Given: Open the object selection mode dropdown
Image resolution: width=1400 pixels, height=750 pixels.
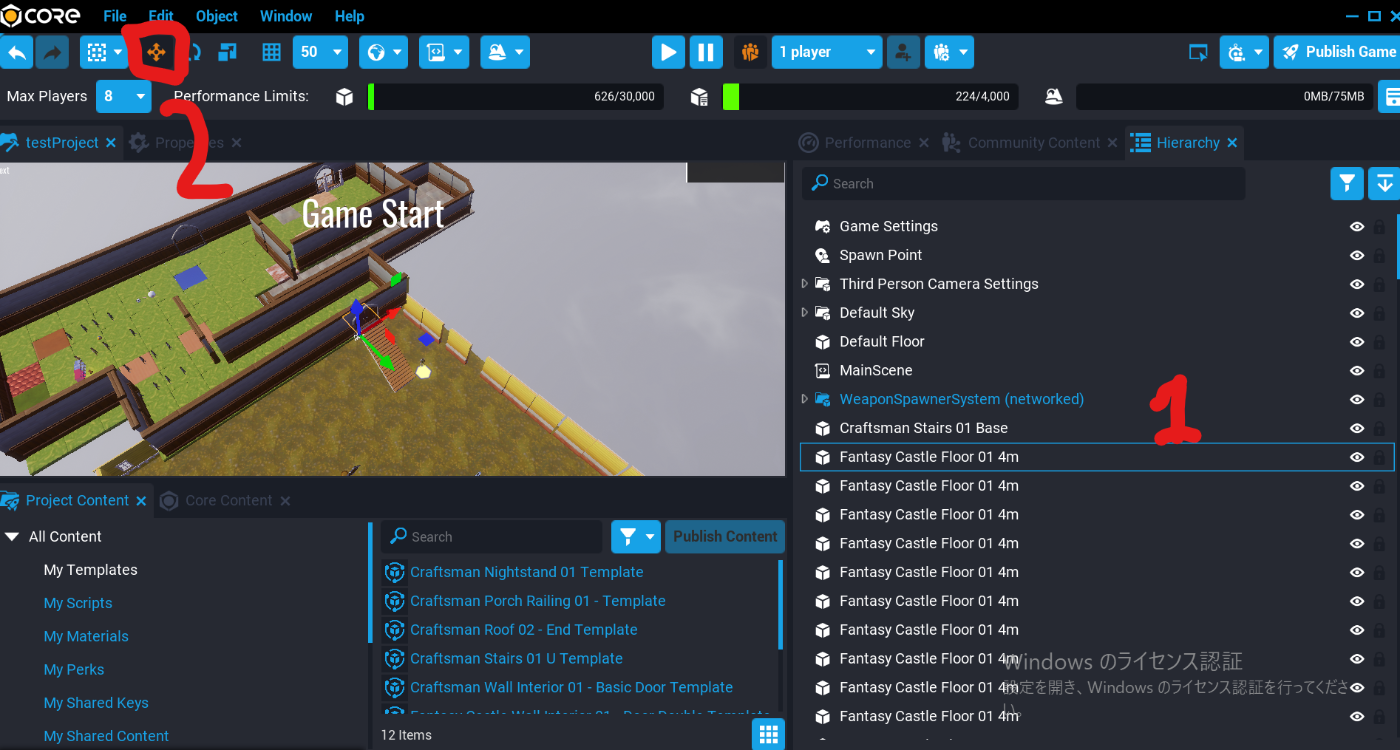Looking at the screenshot, I should (x=103, y=52).
